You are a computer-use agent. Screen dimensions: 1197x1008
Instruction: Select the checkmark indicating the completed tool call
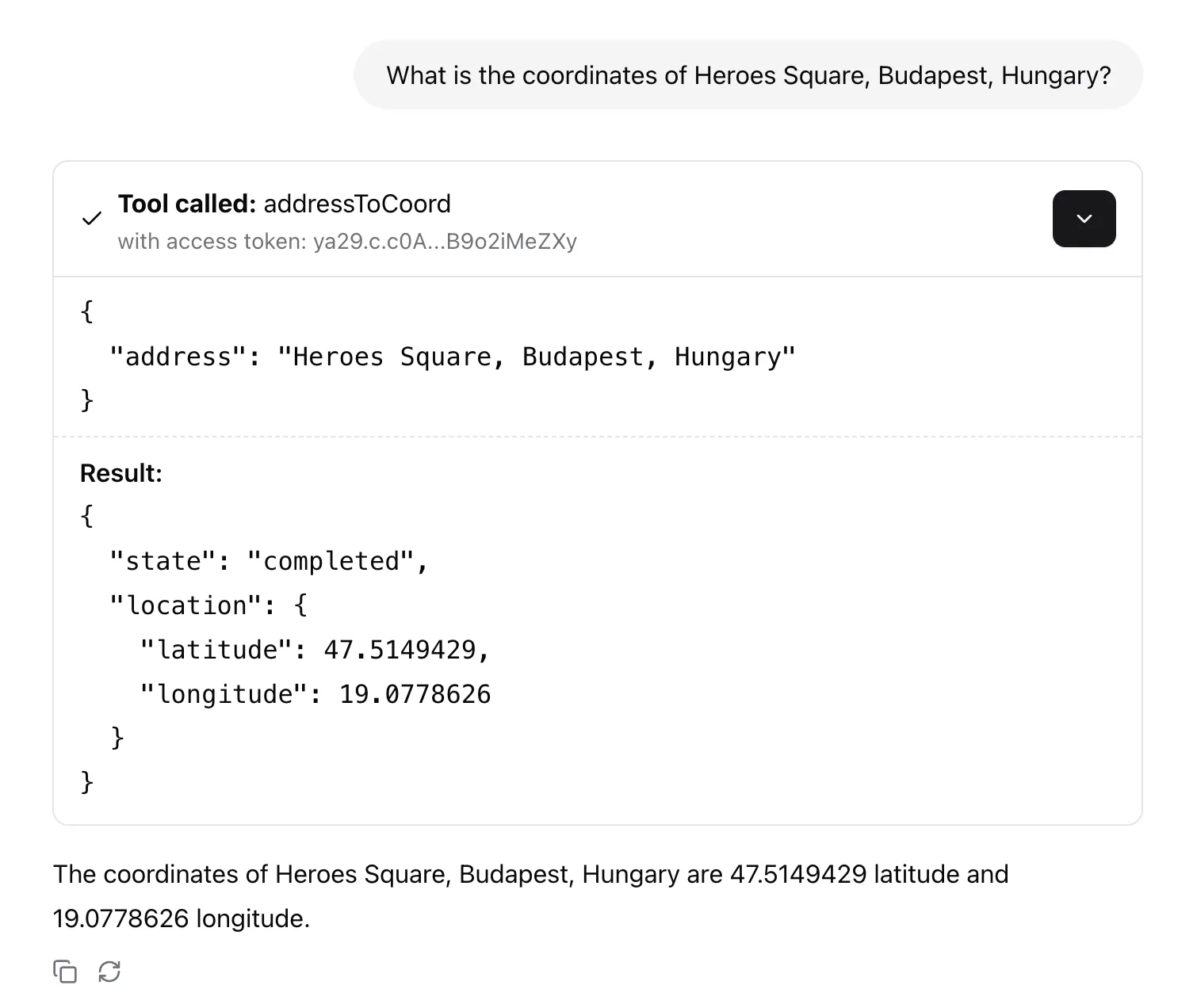coord(91,219)
